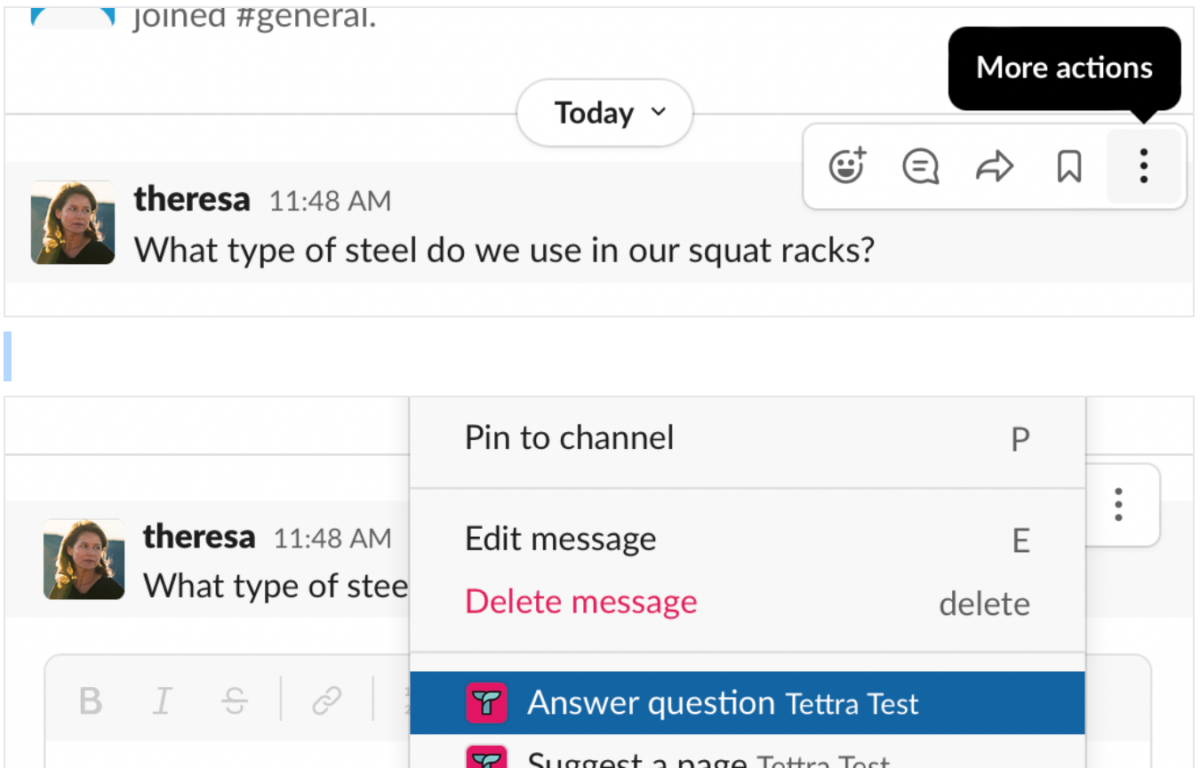Choose Answer question with Tettra Test
Screen dimensions: 1200x768
722,703
